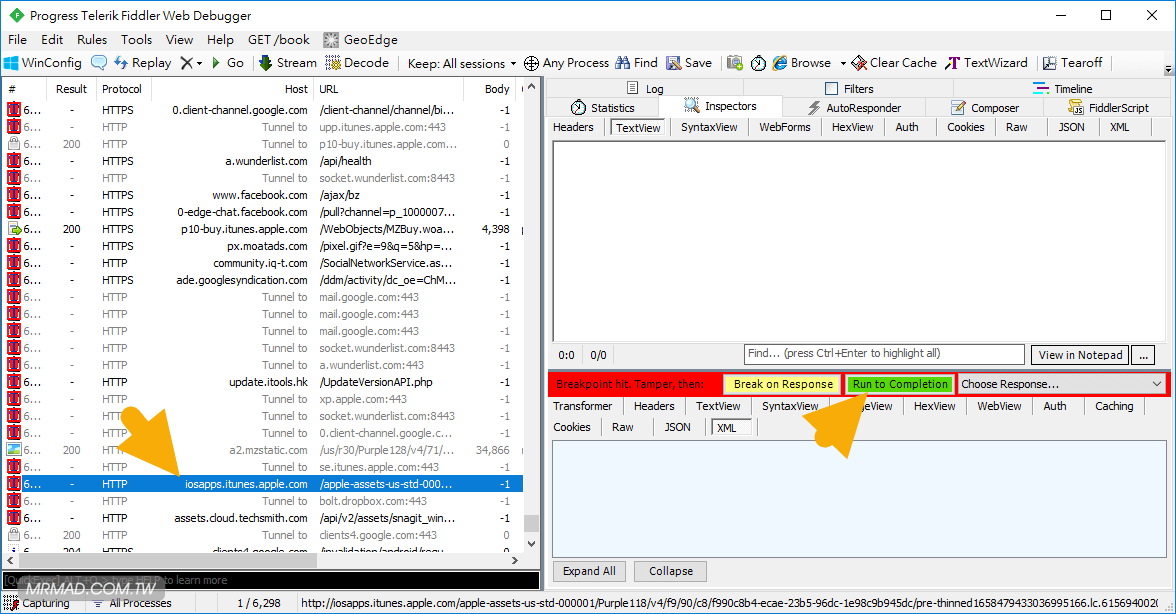Click the Comment speech bubble icon
1176x614 pixels.
(x=99, y=62)
